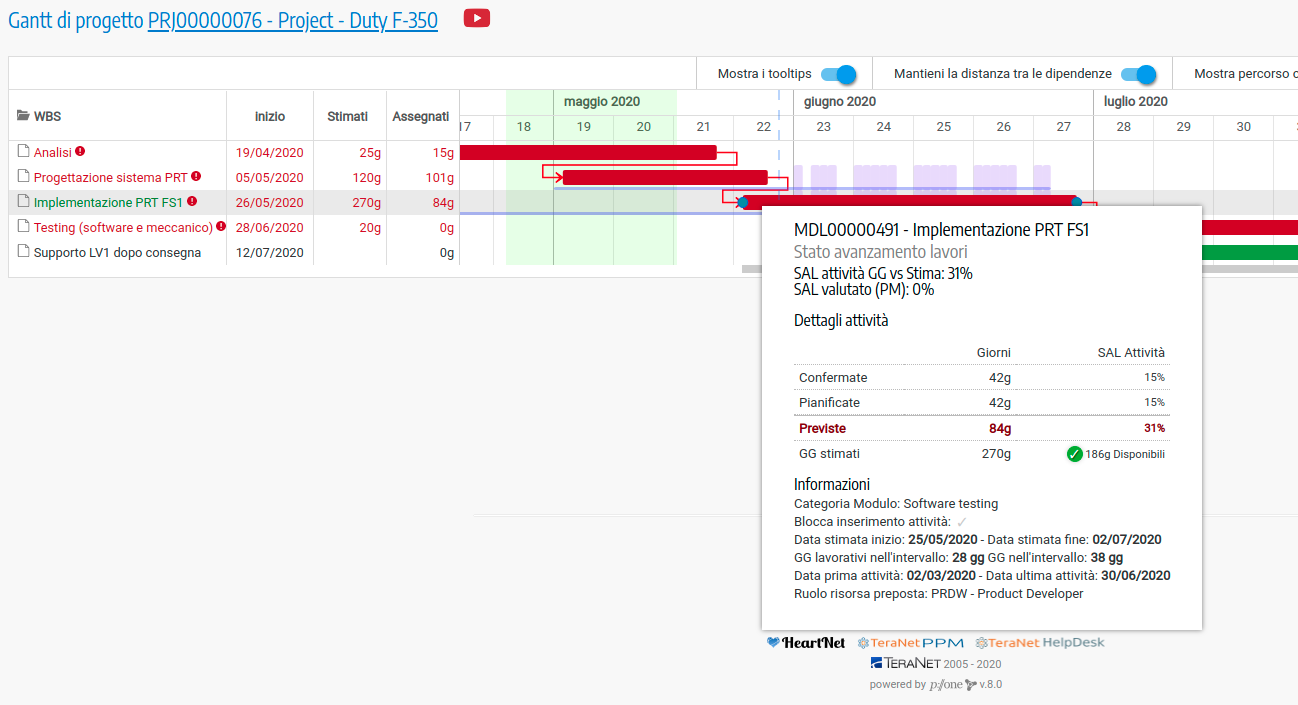1298x705 pixels.
Task: Open Testing (software e meccanico) task
Action: tap(123, 228)
